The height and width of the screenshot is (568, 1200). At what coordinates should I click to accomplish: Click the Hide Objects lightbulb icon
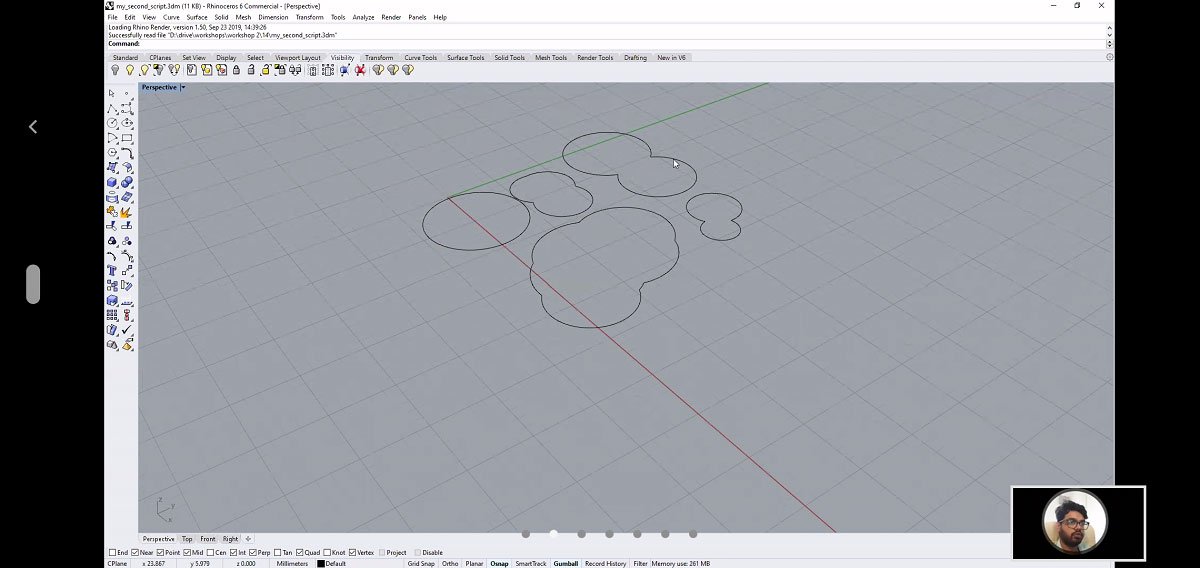click(x=115, y=70)
